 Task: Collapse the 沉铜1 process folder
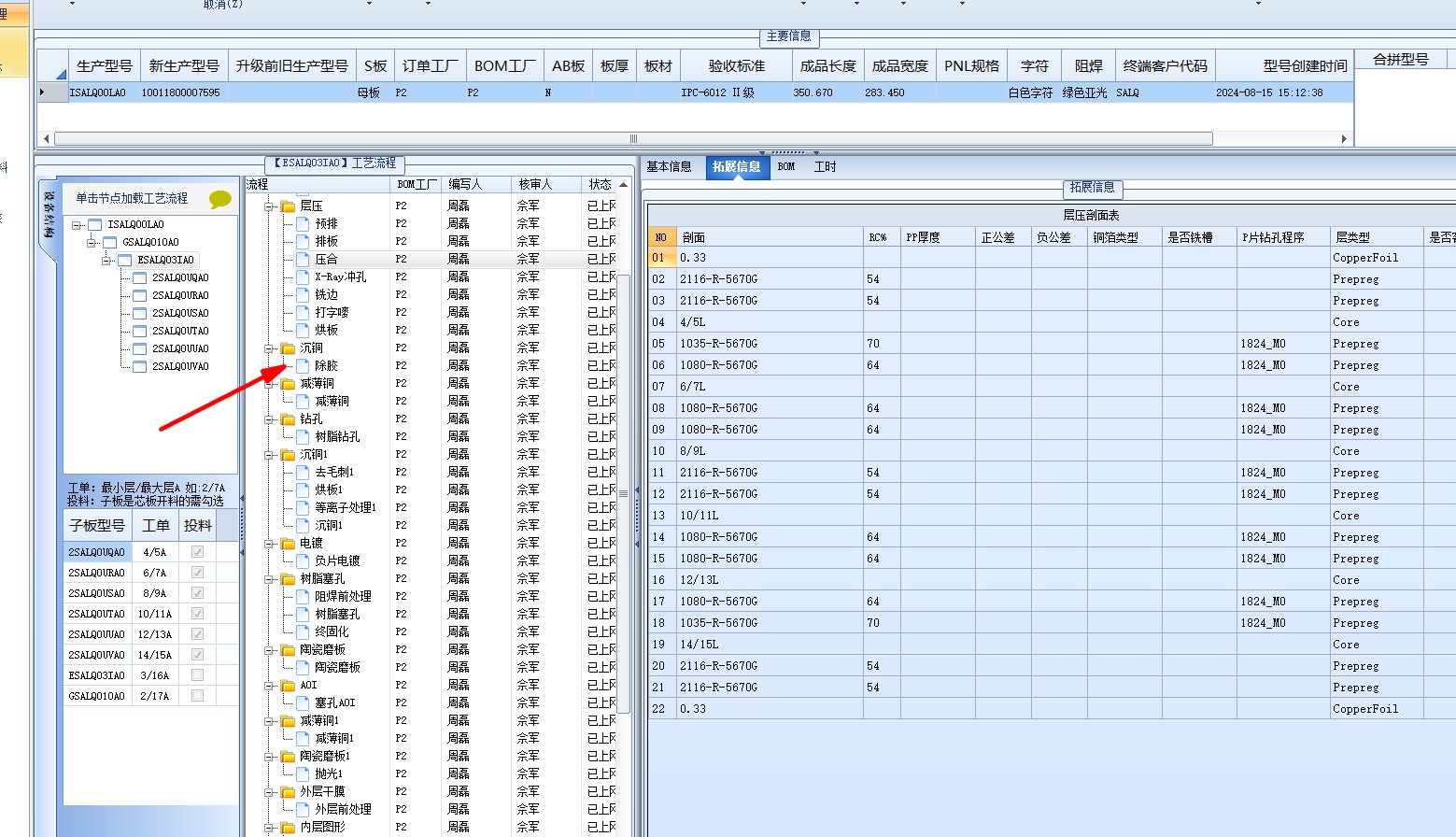coord(270,455)
